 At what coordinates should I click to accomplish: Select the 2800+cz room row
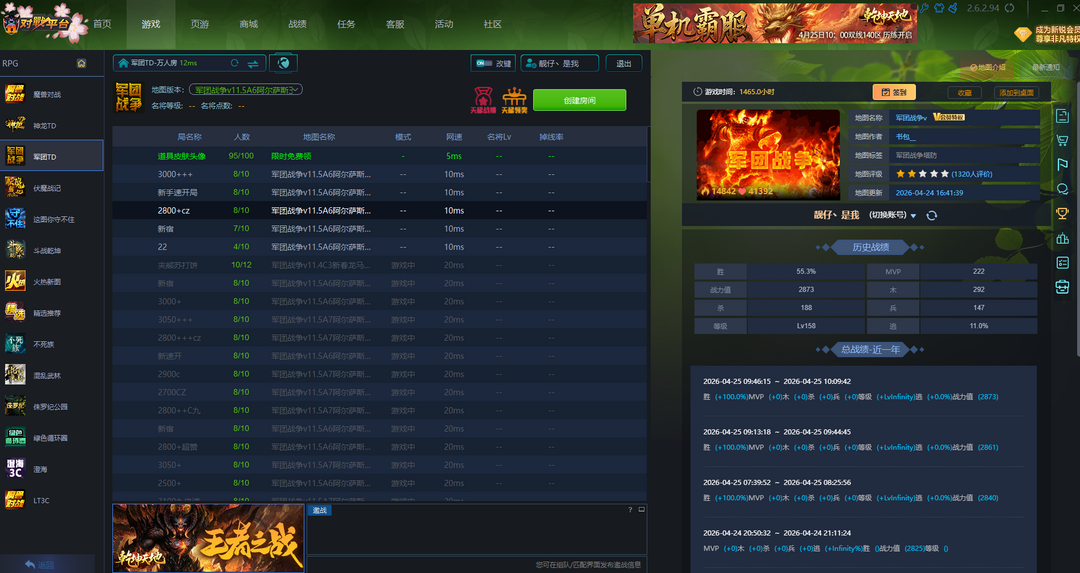coord(380,210)
